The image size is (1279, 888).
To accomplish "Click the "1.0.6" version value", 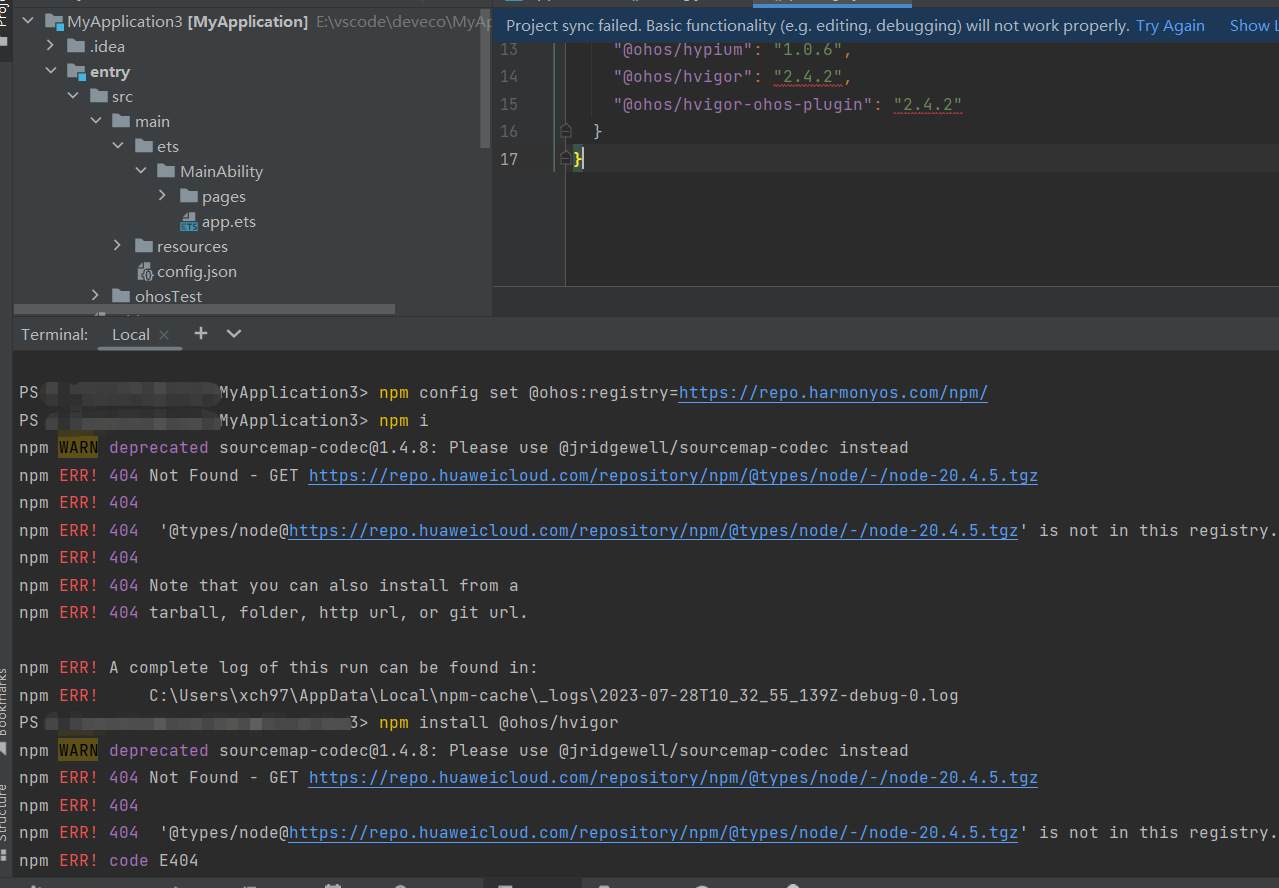I will (808, 49).
